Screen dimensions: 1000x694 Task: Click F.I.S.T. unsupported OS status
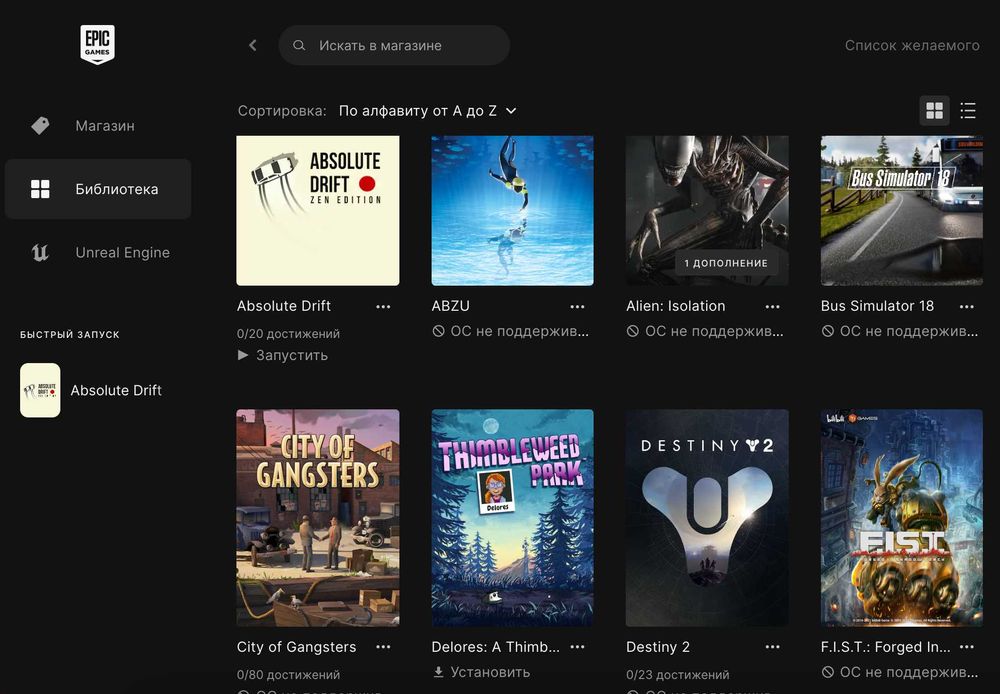click(x=899, y=672)
